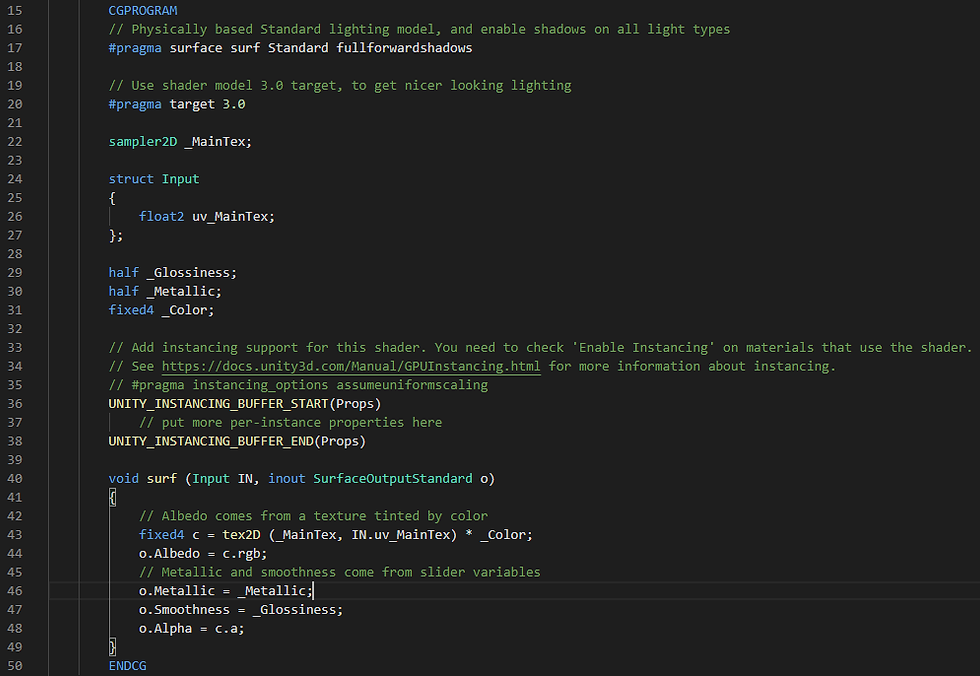Click the ENDCG keyword
Screen dimensions: 980x676
(128, 666)
